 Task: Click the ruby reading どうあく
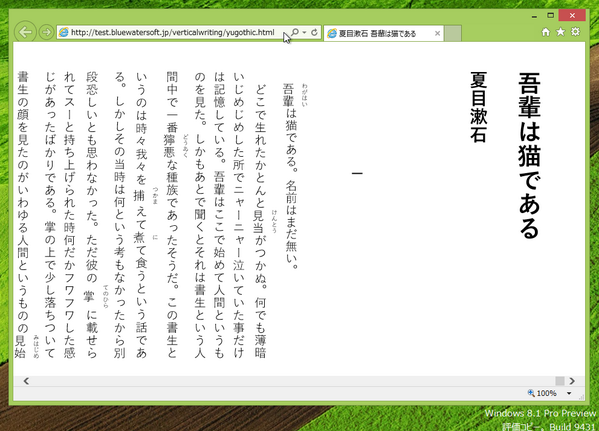186,146
